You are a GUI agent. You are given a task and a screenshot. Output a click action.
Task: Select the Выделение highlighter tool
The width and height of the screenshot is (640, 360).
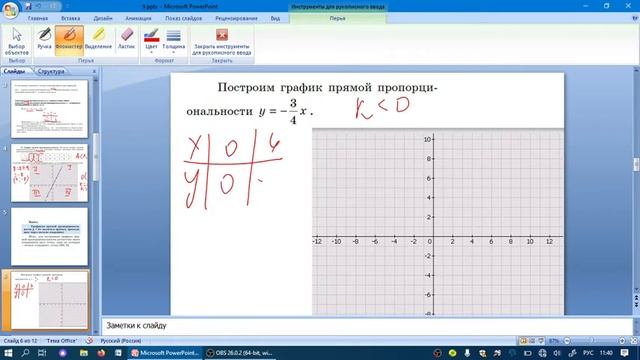point(98,41)
